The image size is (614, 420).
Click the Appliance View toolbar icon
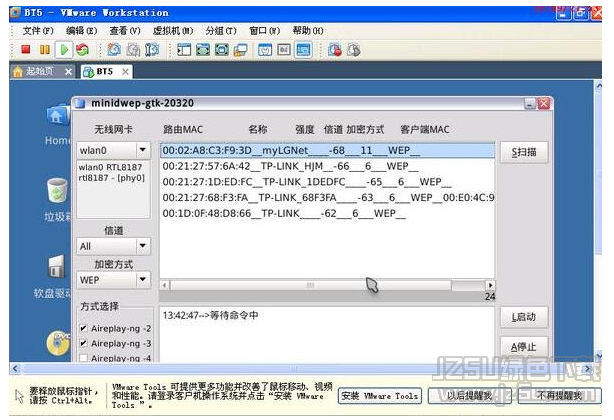(x=284, y=50)
